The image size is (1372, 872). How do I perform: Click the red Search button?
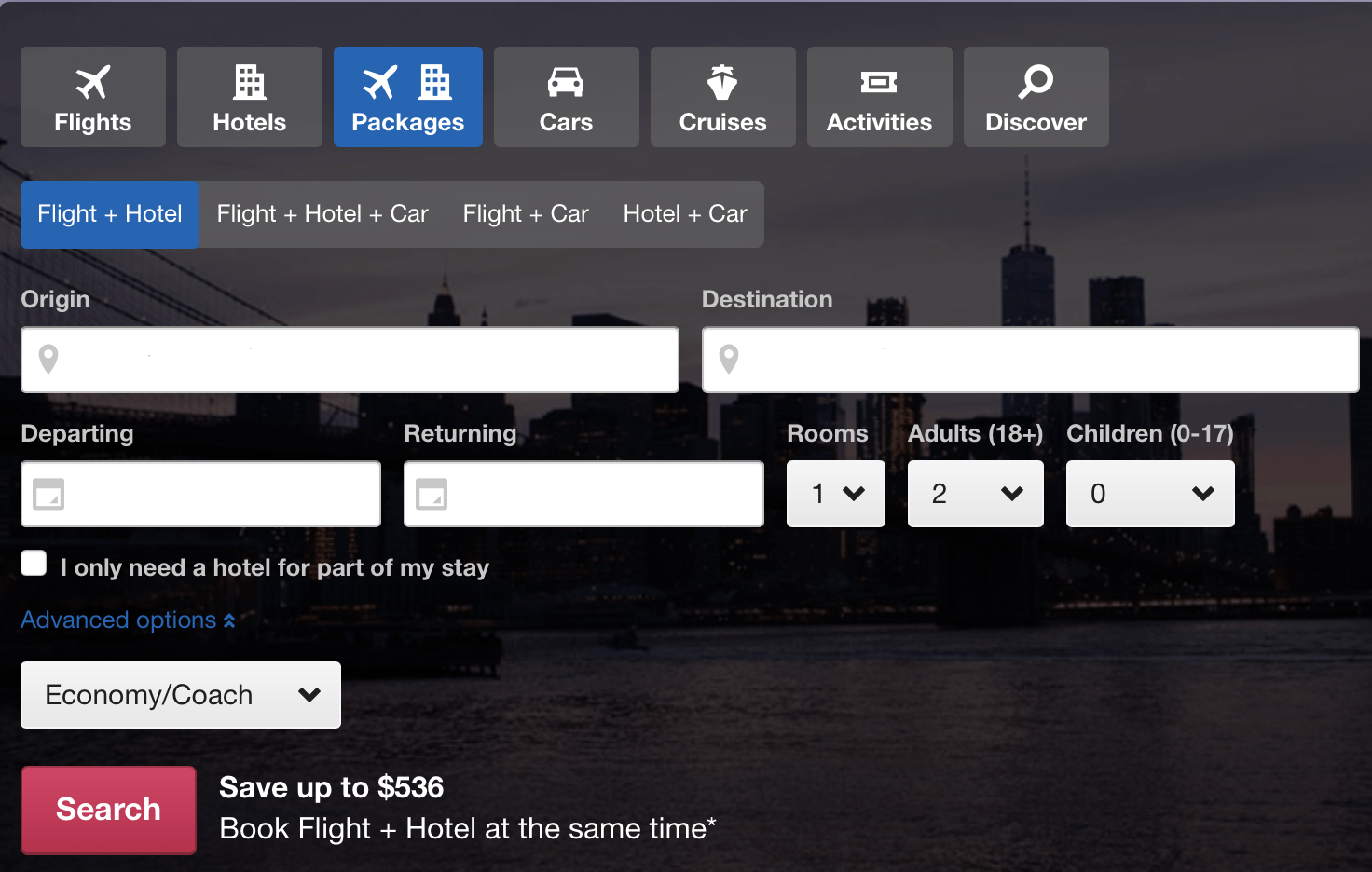coord(108,810)
